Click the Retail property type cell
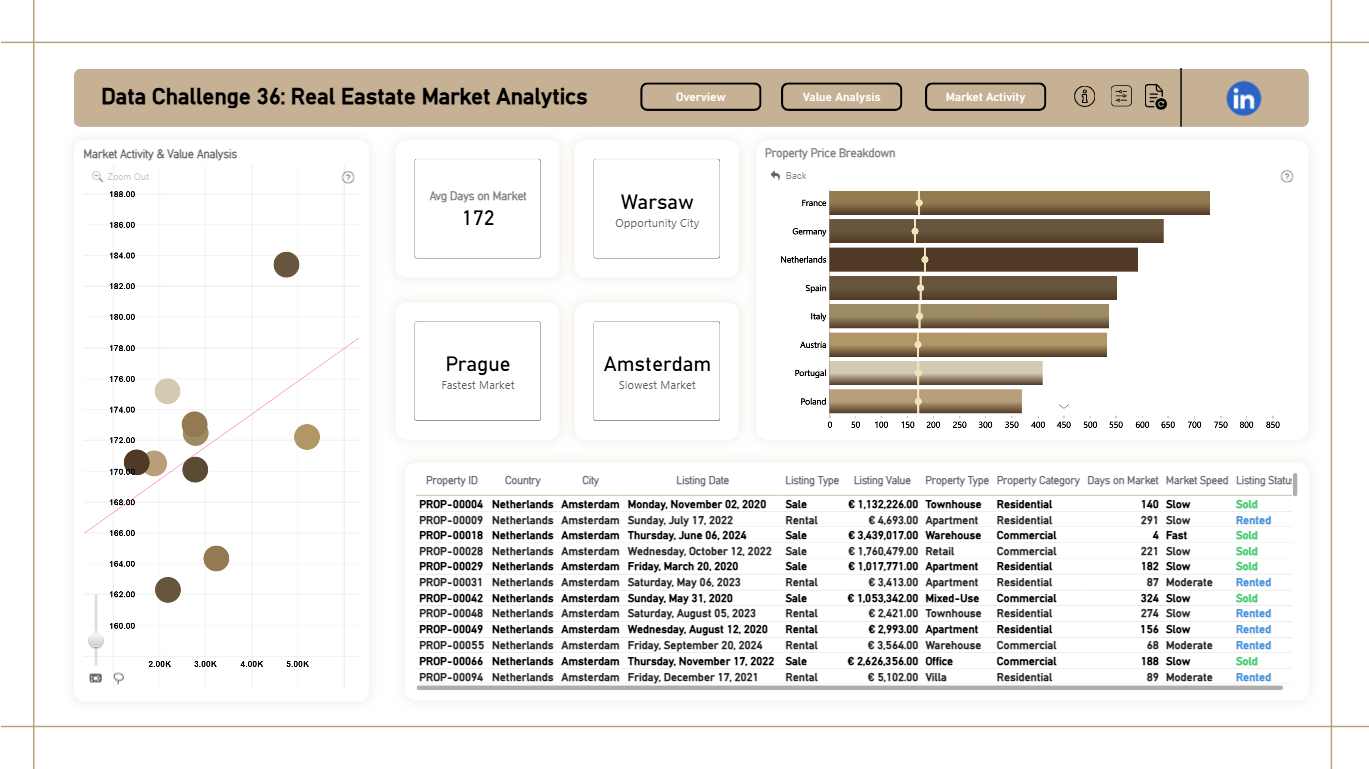This screenshot has height=769, width=1369. tap(940, 551)
